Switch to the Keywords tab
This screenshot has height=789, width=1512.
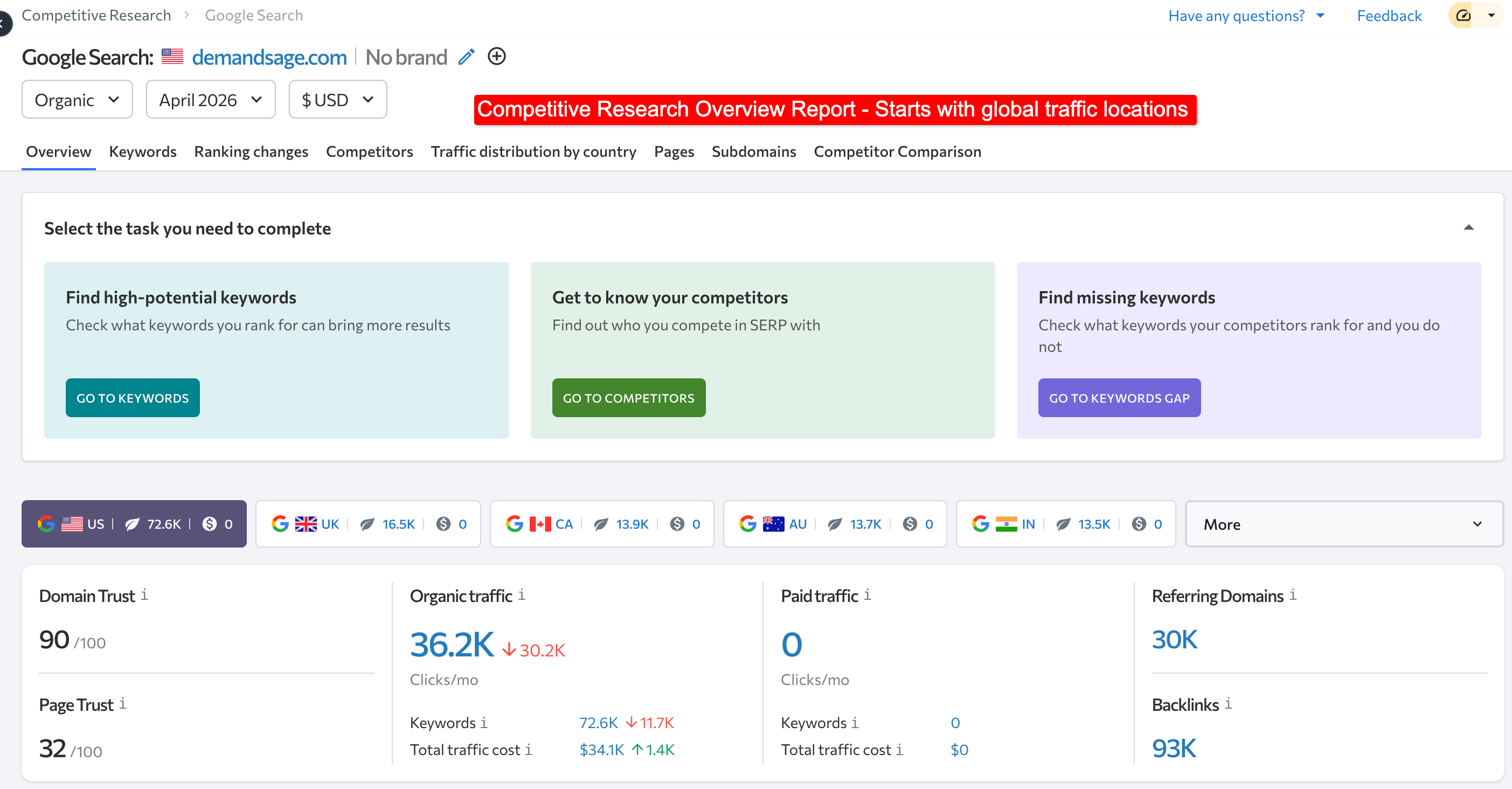[143, 151]
